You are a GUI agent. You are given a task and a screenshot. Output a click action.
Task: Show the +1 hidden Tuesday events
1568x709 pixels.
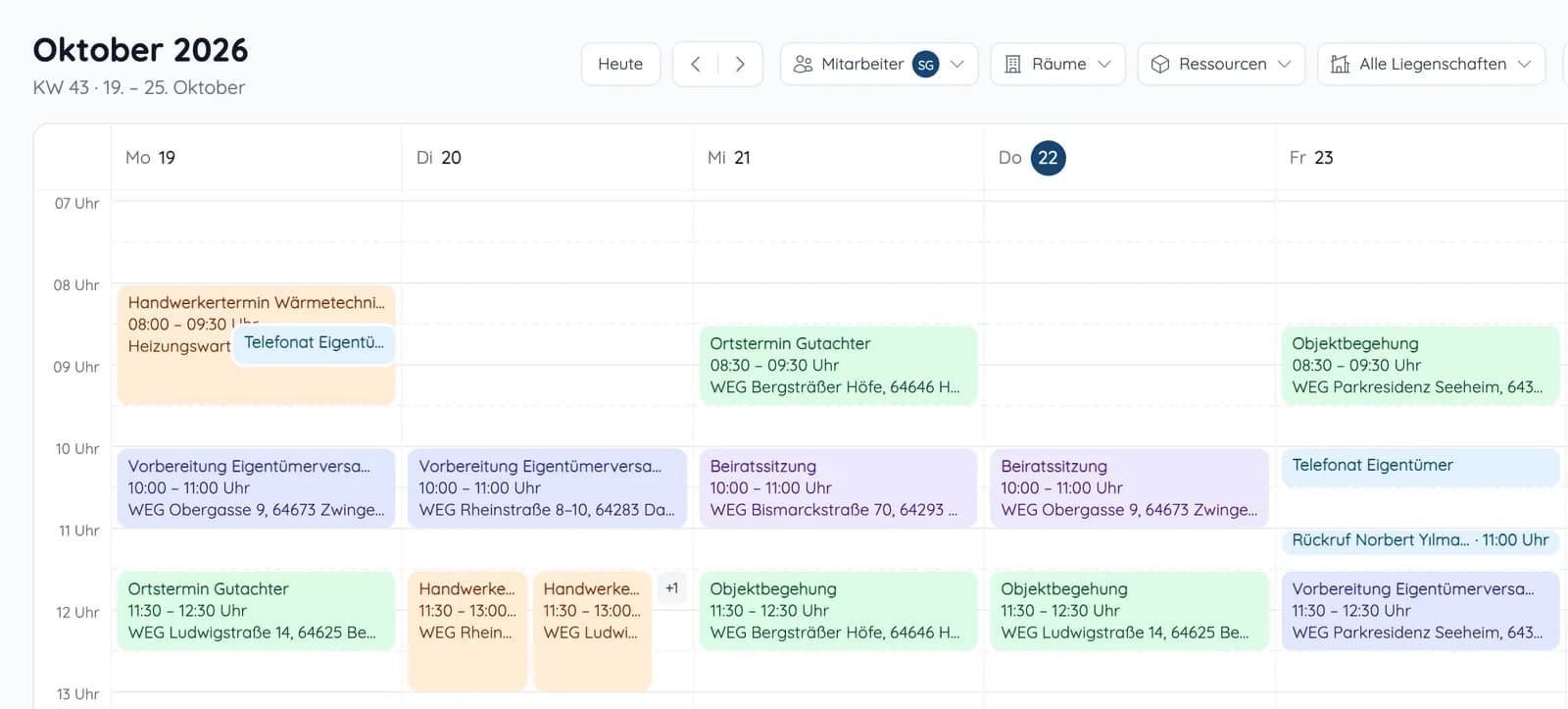(671, 588)
